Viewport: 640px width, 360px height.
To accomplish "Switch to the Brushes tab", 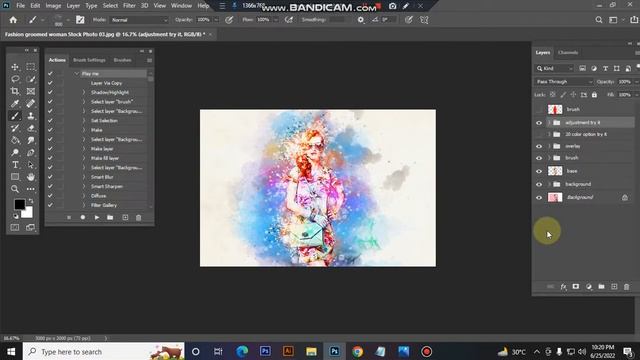I will (x=122, y=60).
